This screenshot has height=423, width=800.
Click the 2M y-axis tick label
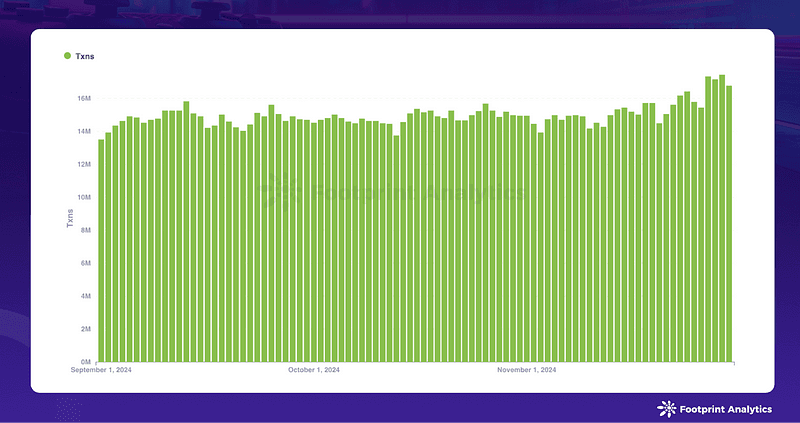tap(85, 329)
